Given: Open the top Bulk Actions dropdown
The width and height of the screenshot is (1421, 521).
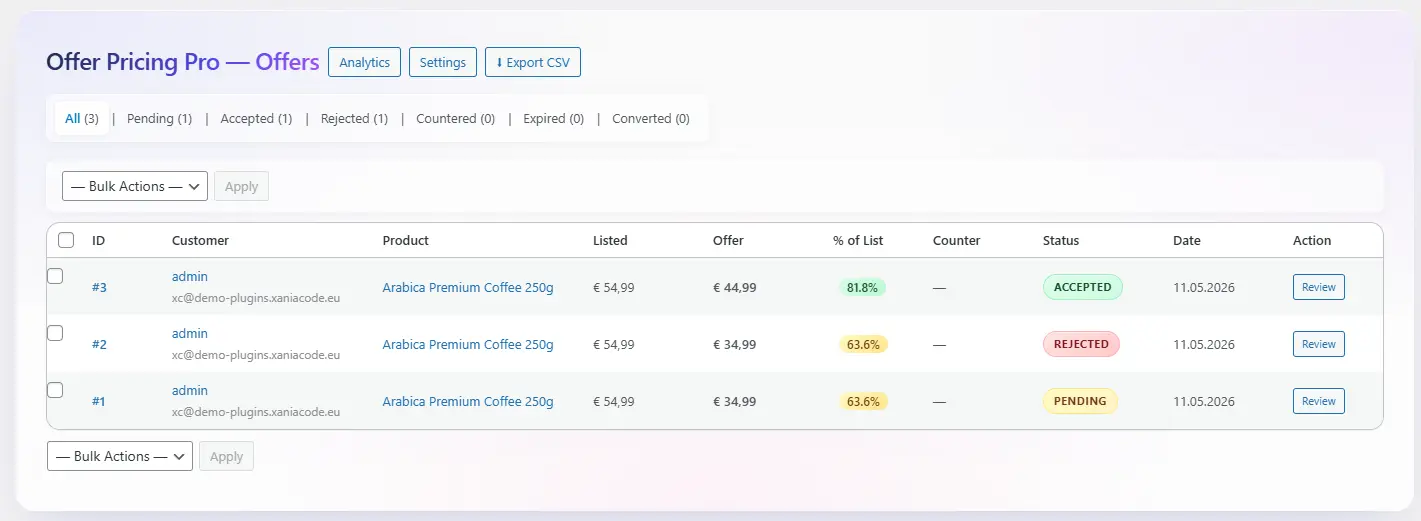Looking at the screenshot, I should click(x=135, y=186).
